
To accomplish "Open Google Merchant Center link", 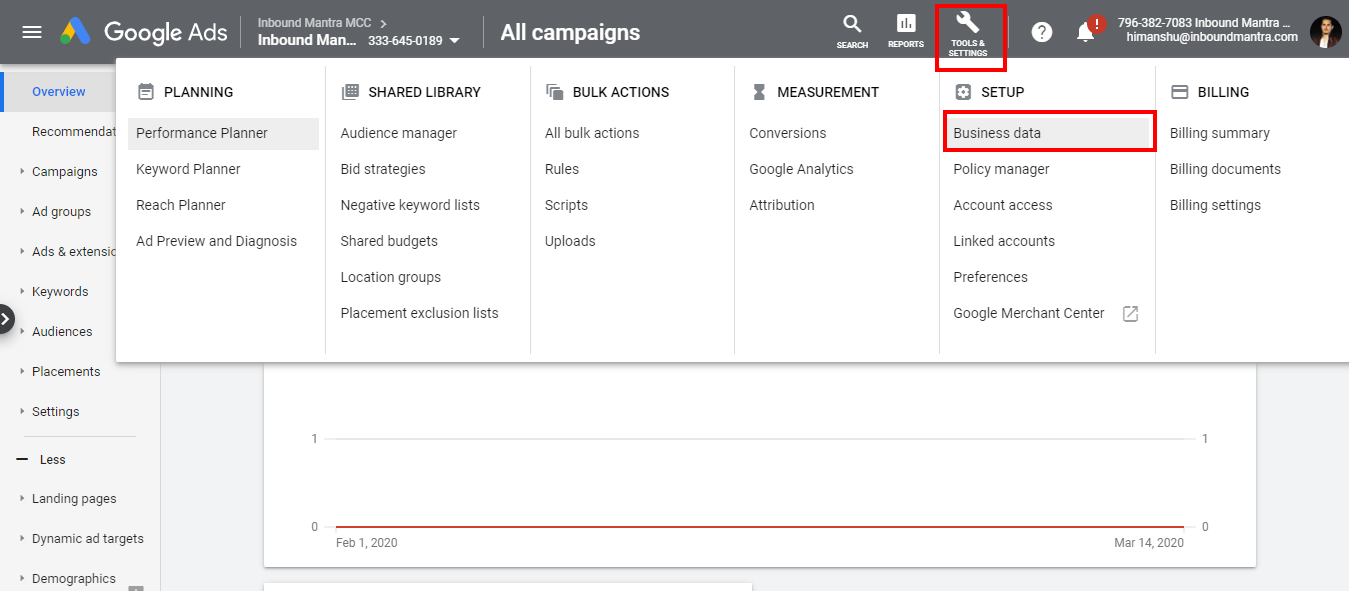I will click(x=1029, y=313).
